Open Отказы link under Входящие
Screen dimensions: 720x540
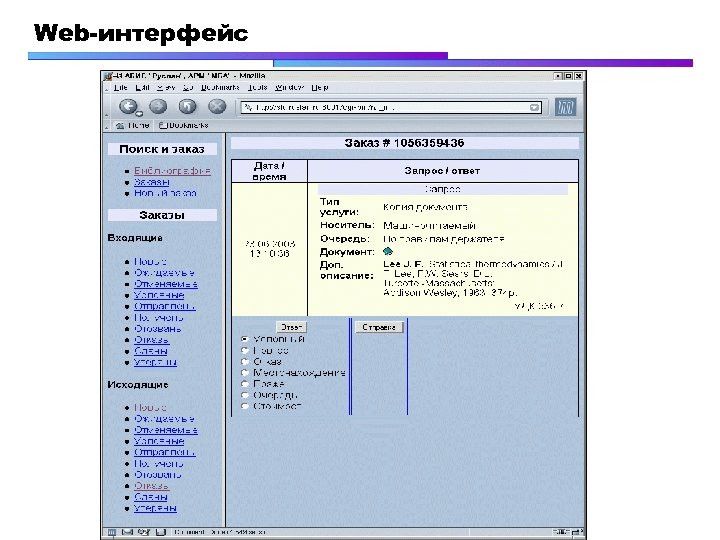pos(152,340)
